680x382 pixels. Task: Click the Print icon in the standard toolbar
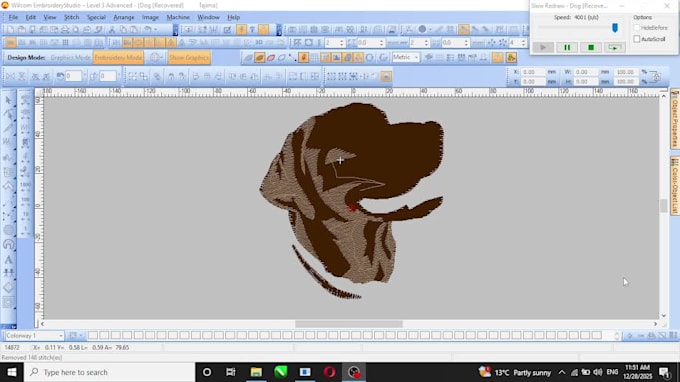[65, 29]
